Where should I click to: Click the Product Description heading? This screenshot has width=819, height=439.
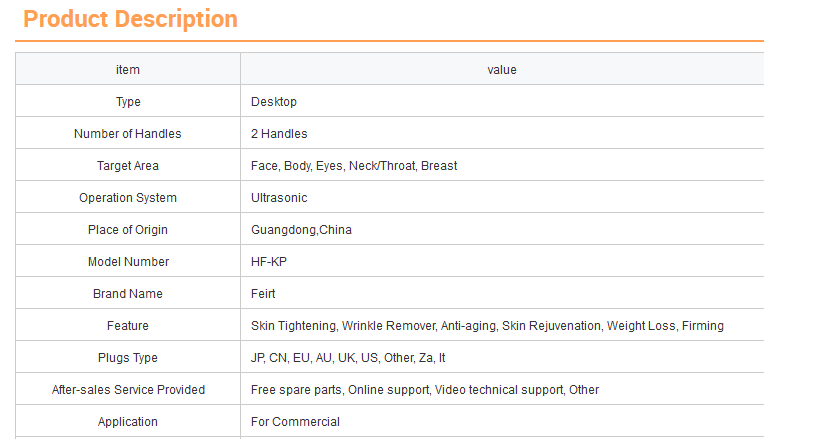coord(130,19)
